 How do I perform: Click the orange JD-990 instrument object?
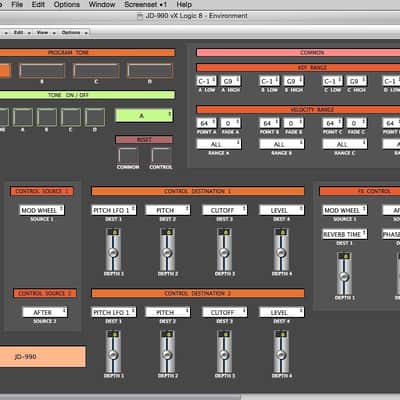42,357
